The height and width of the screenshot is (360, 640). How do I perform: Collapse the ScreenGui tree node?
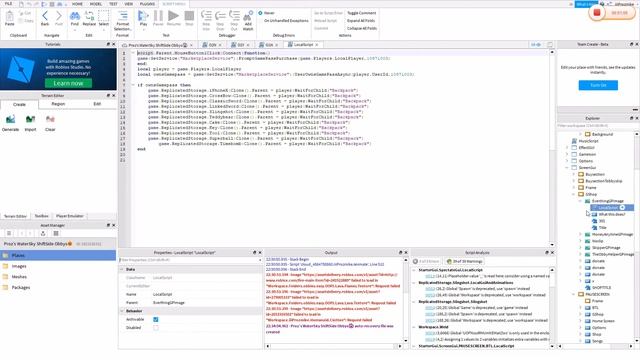(x=567, y=167)
